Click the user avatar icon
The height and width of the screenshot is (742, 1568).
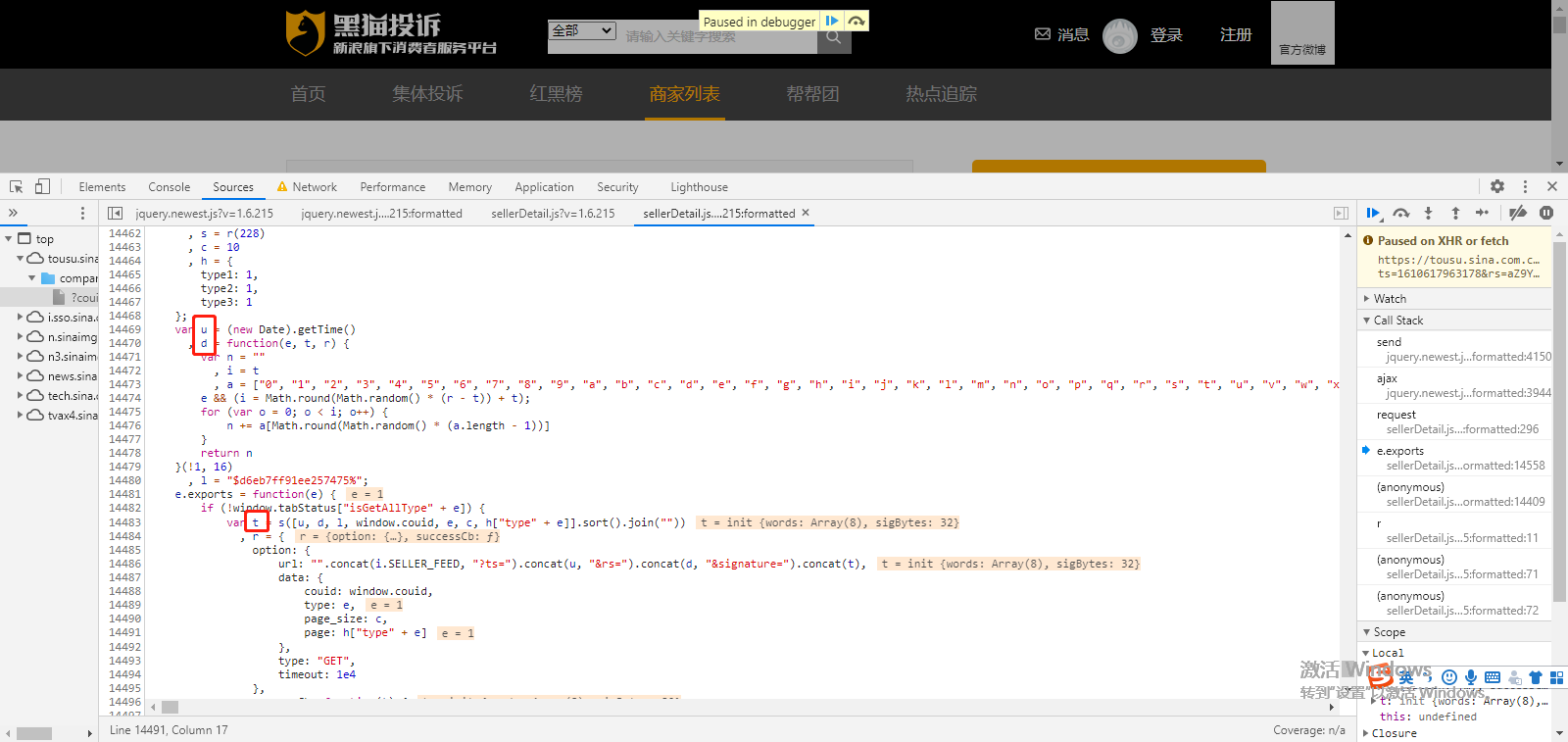click(x=1120, y=35)
